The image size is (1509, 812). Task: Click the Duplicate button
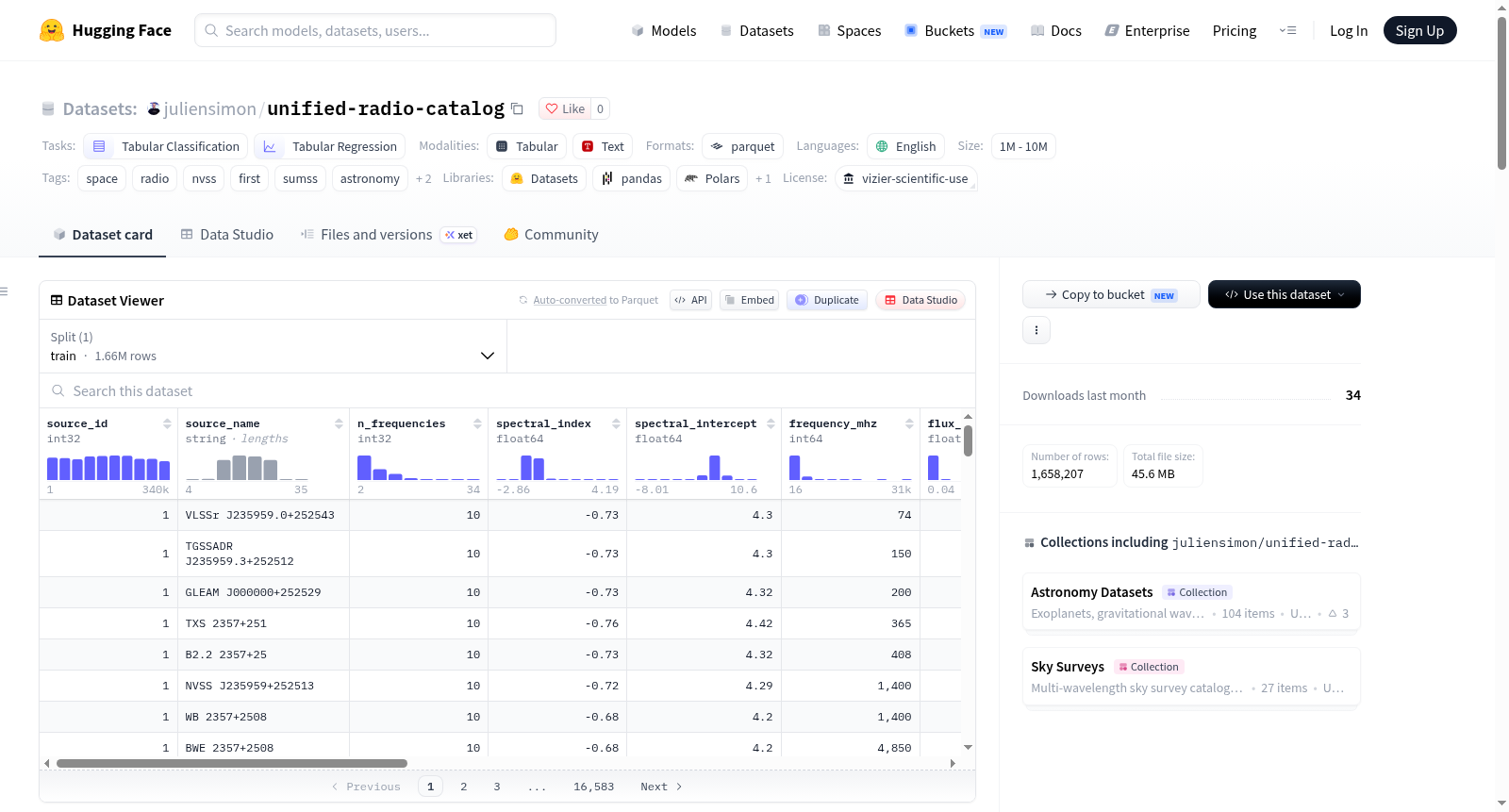827,300
